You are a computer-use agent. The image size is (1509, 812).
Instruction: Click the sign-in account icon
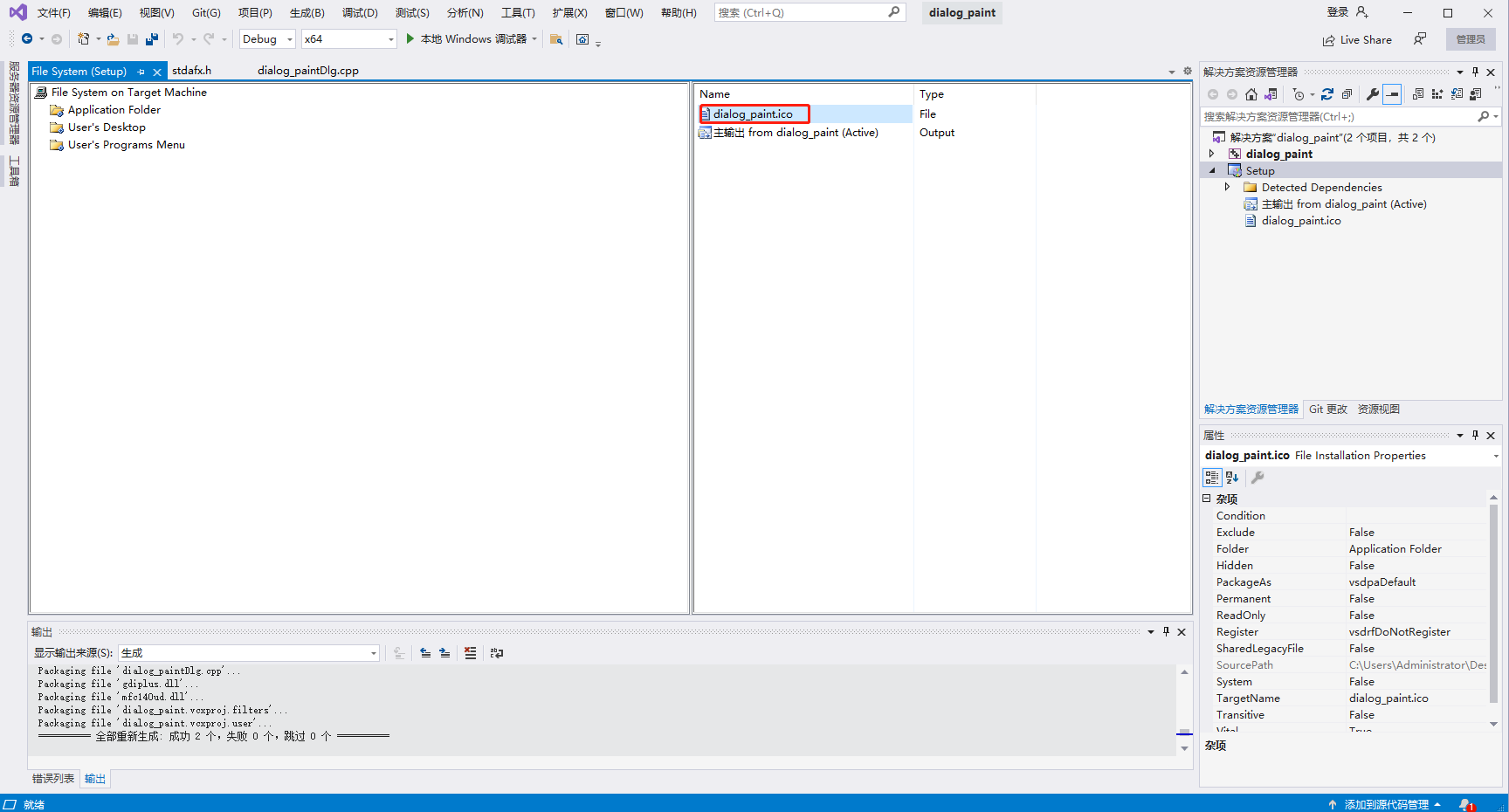[x=1362, y=12]
